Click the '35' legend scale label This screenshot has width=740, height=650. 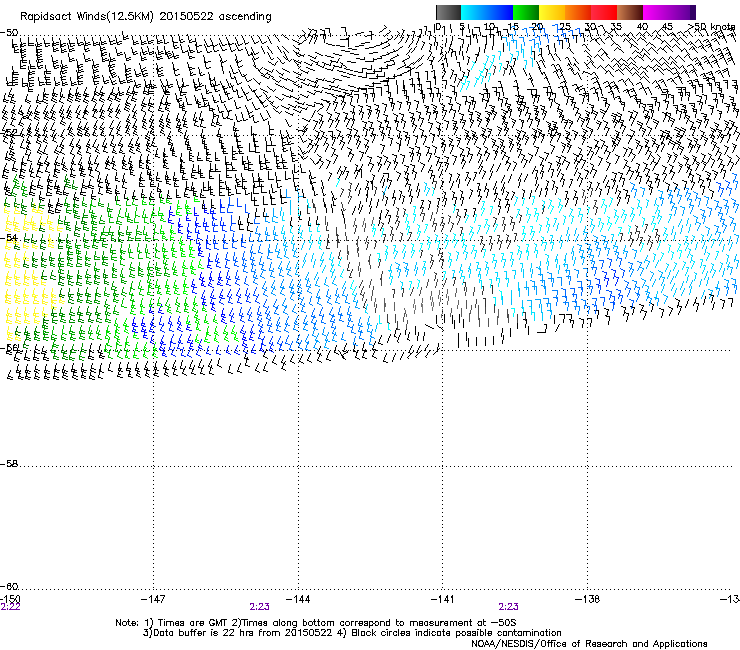(616, 27)
